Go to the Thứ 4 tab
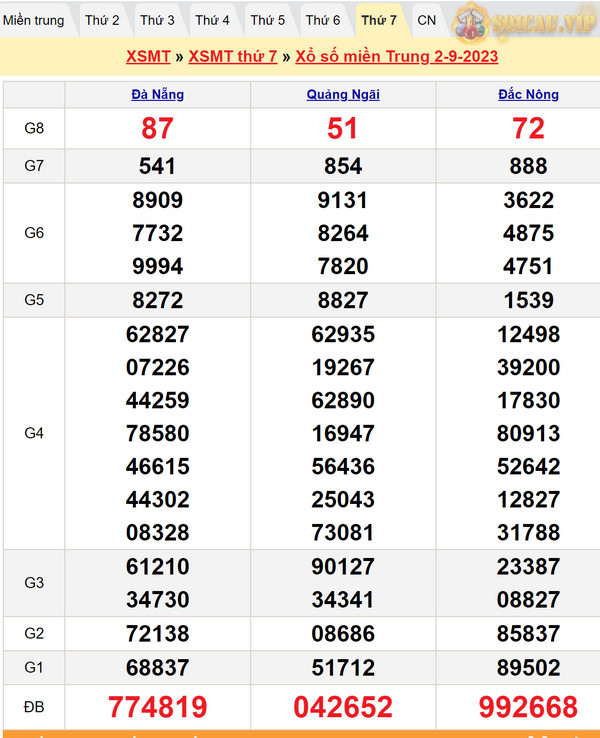Screen dimensions: 600x738 (x=212, y=20)
